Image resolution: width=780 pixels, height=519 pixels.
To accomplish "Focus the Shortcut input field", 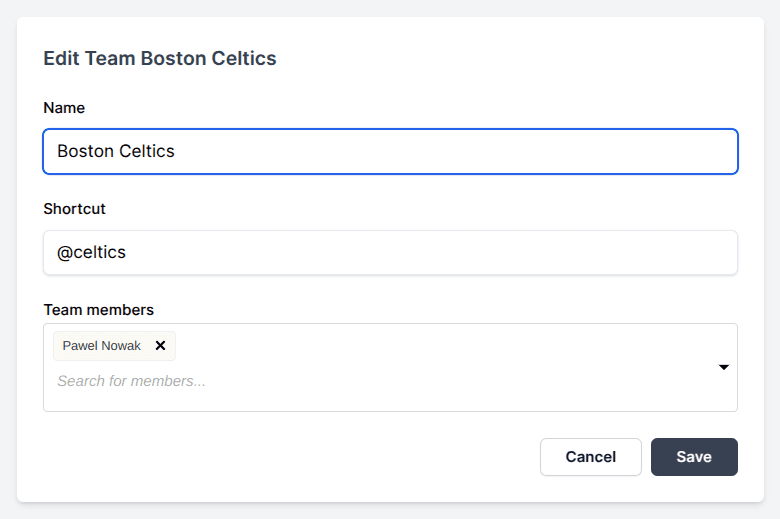I will pyautogui.click(x=390, y=253).
